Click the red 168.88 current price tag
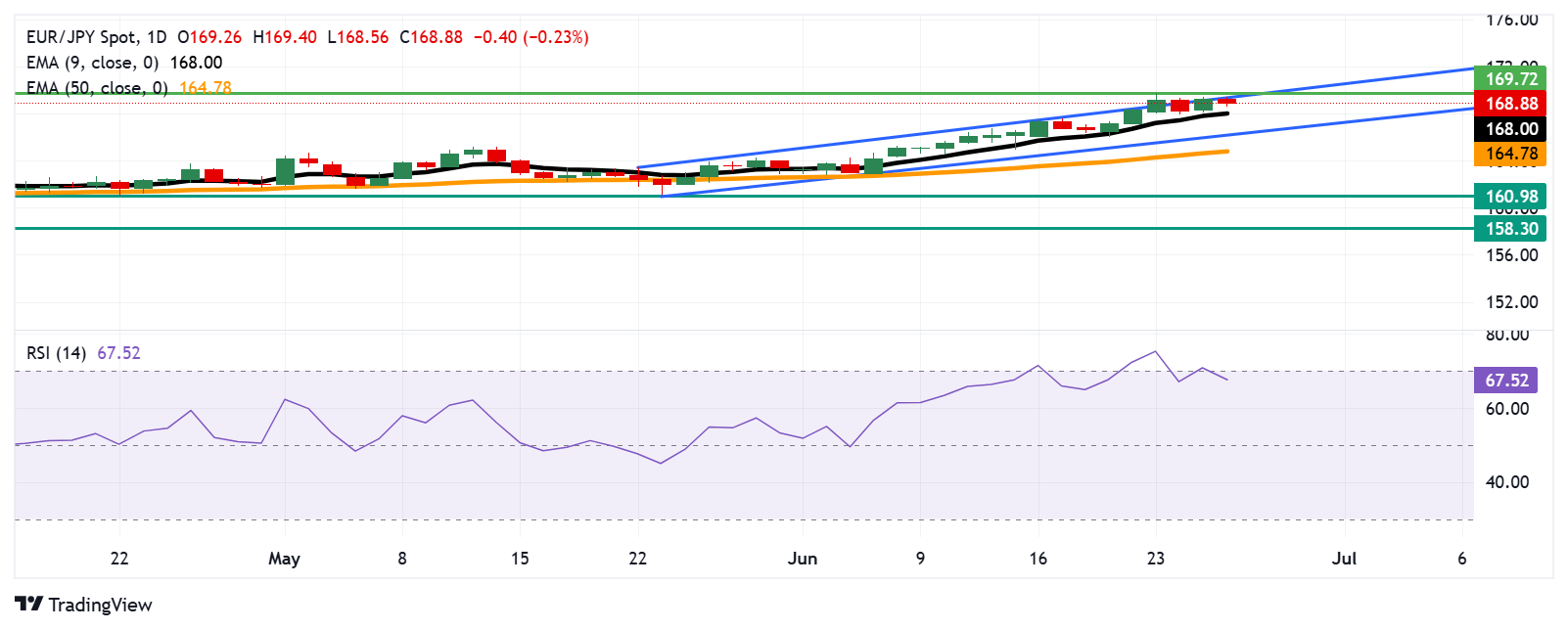 (x=1511, y=104)
